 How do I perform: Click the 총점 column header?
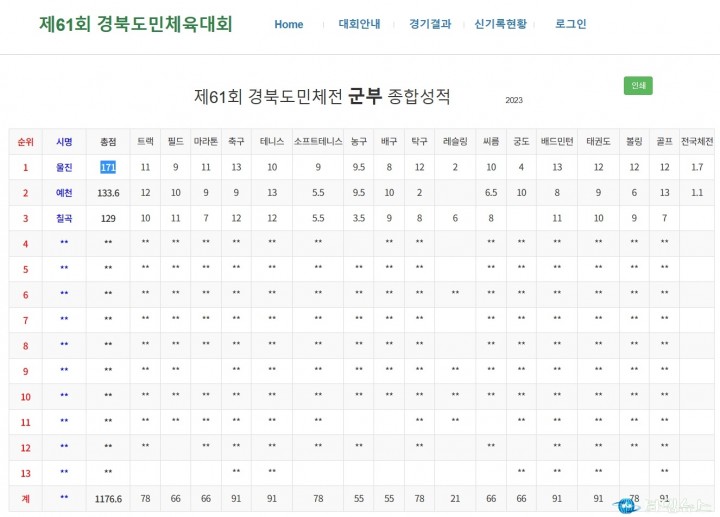108,142
